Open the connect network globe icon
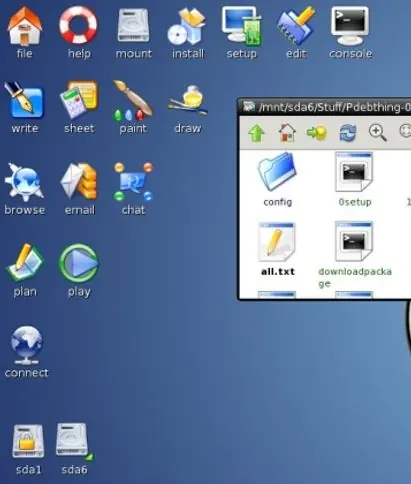The image size is (411, 484). coord(27,345)
